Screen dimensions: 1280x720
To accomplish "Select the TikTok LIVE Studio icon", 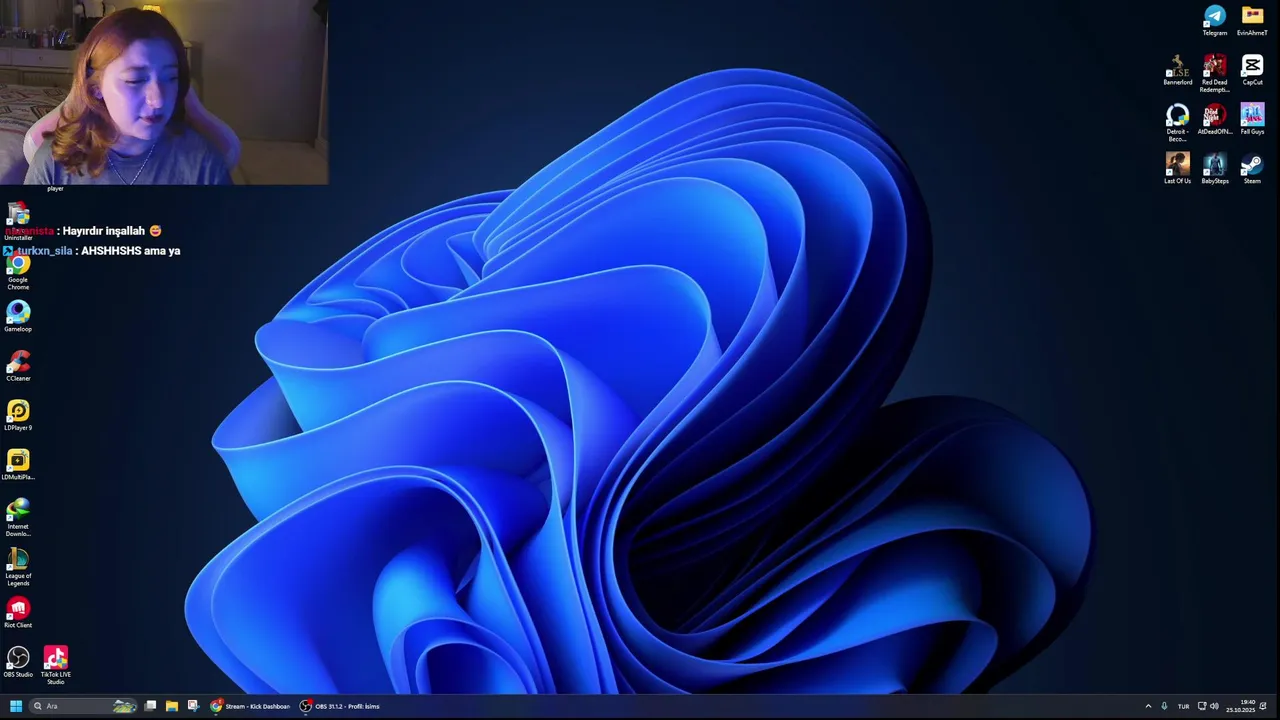I will point(56,665).
